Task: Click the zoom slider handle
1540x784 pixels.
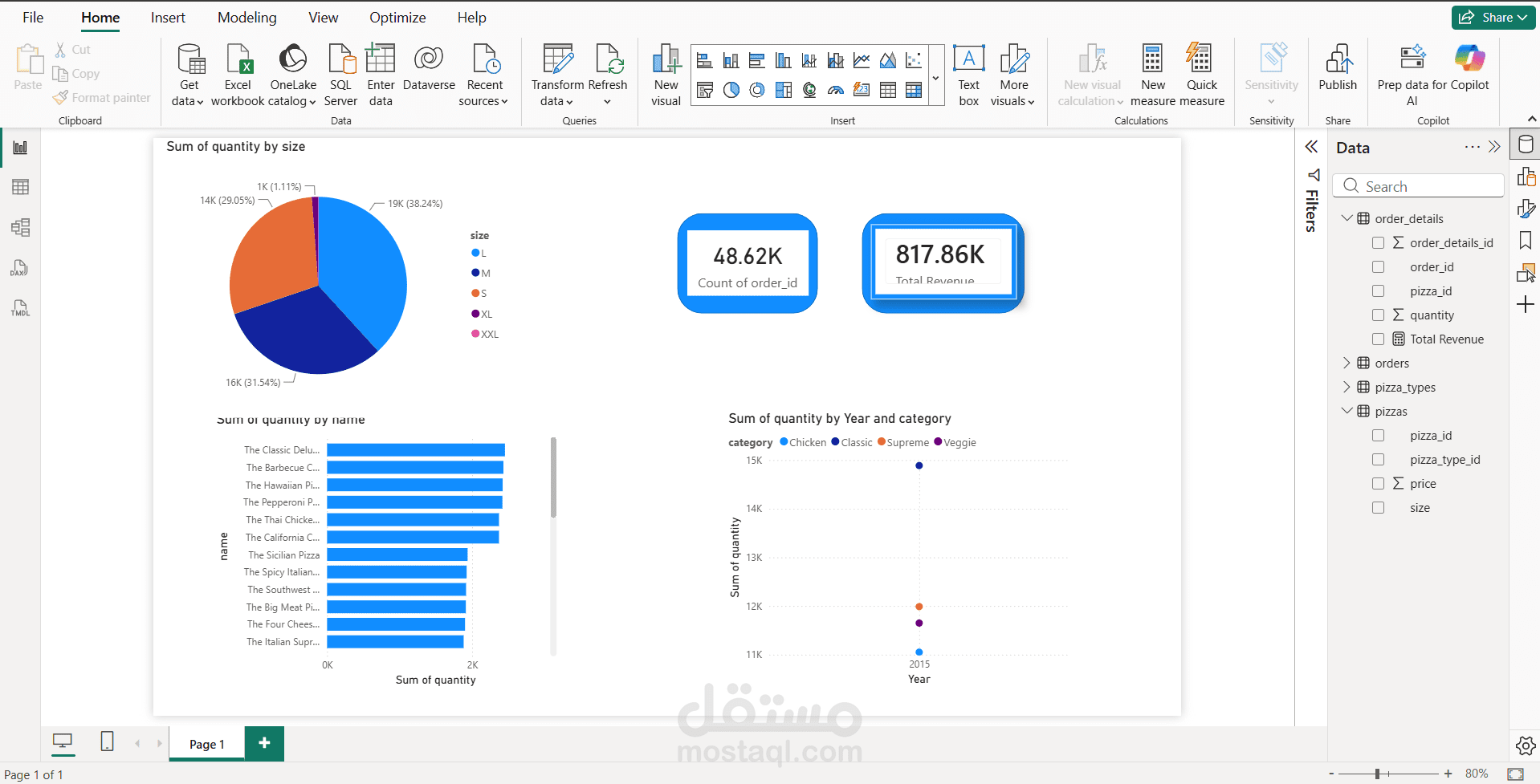Action: pyautogui.click(x=1377, y=774)
